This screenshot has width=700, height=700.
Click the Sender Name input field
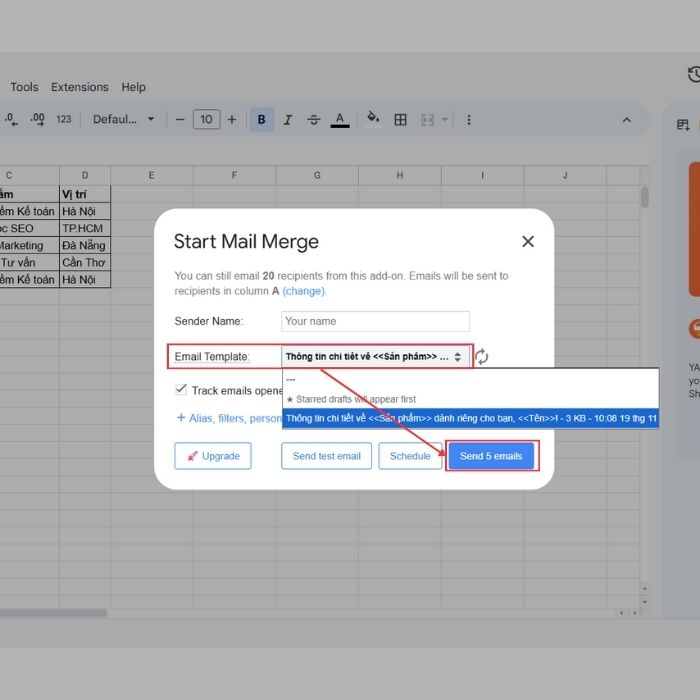(x=375, y=321)
